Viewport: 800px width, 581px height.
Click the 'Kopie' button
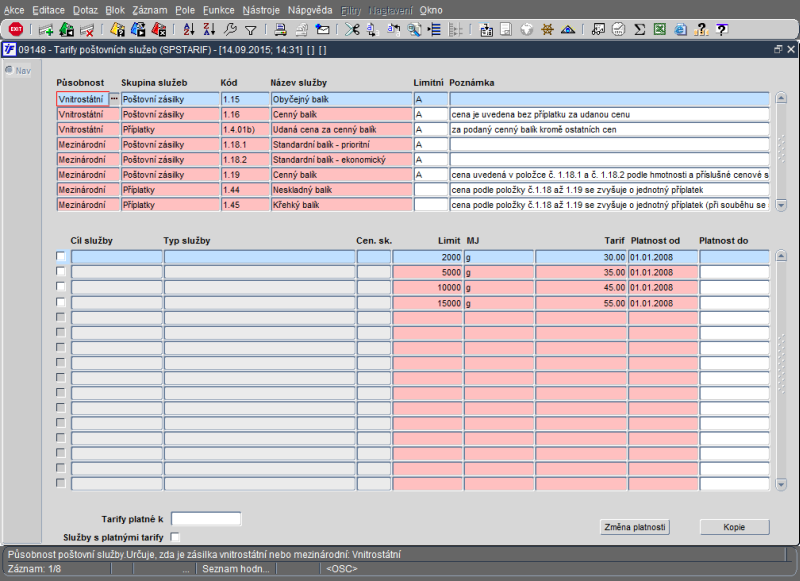click(x=733, y=527)
